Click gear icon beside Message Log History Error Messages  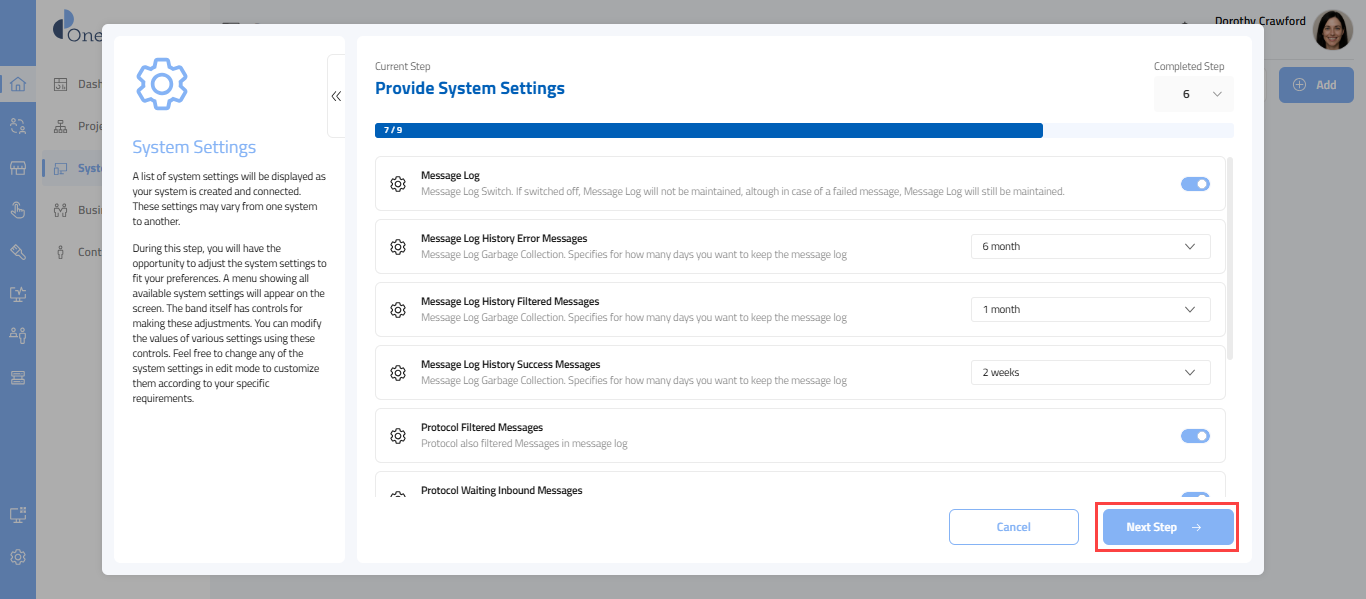coord(398,247)
